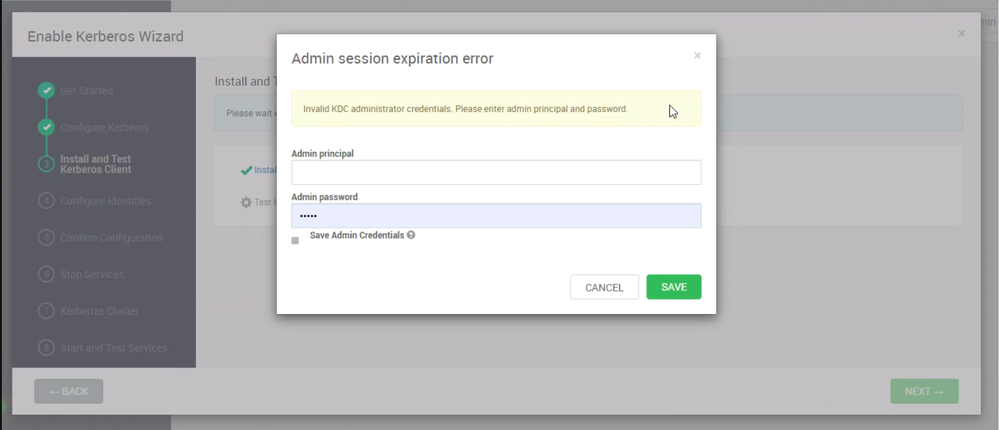Focus the Admin password field
Screen dimensions: 999x430
click(x=496, y=216)
